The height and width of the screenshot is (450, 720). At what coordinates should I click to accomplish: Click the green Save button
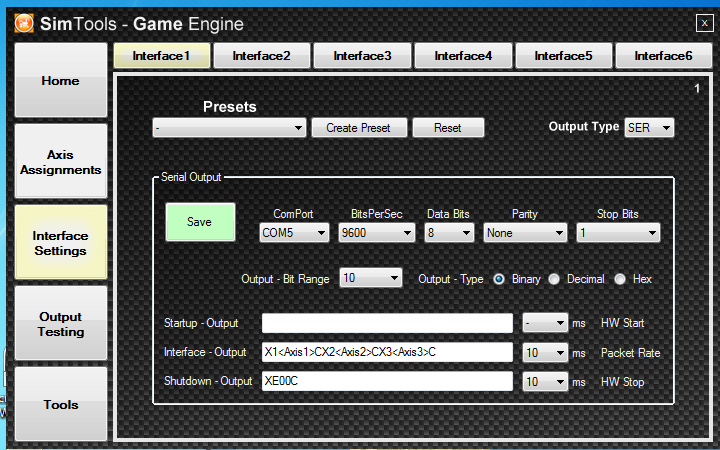200,222
